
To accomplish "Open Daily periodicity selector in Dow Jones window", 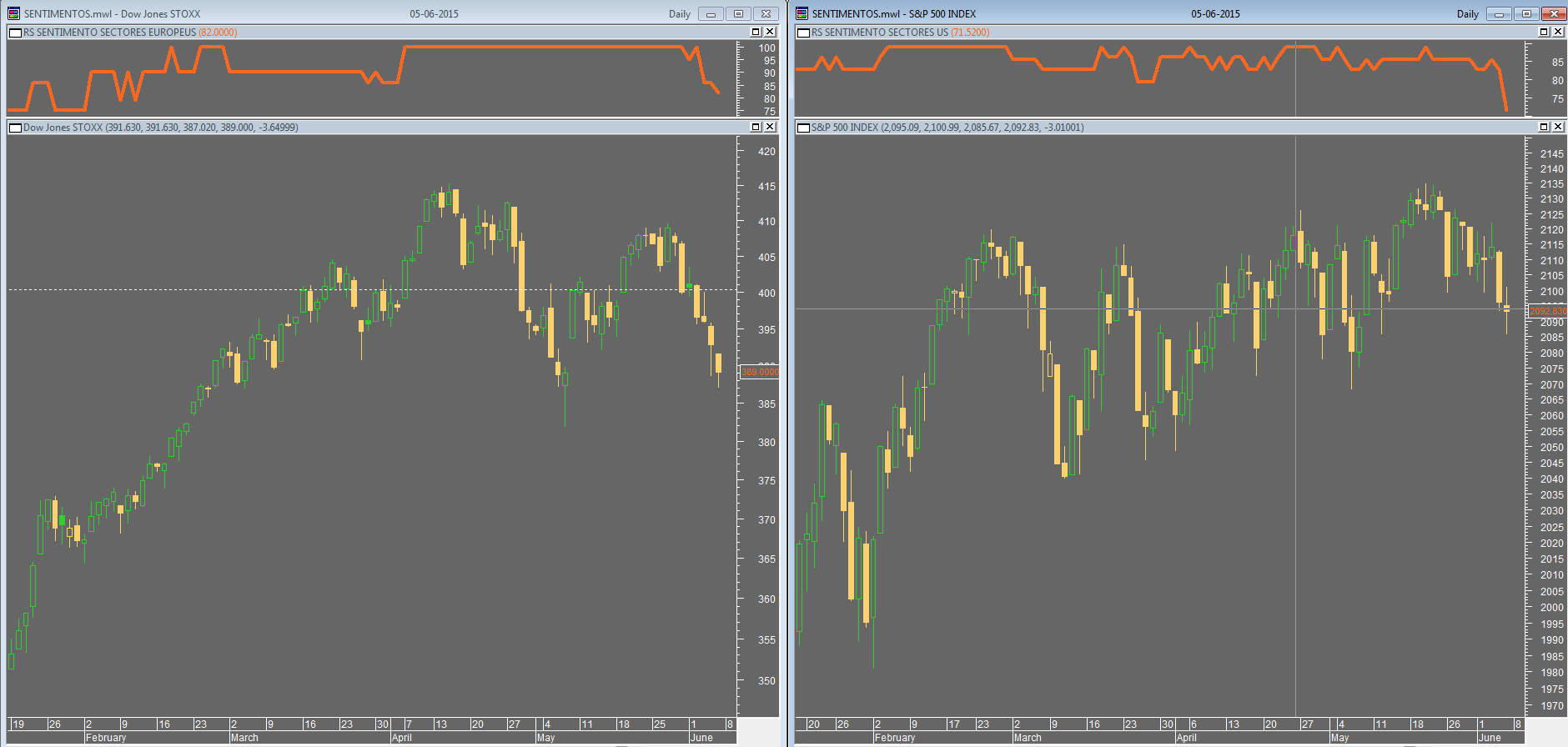I will point(679,13).
